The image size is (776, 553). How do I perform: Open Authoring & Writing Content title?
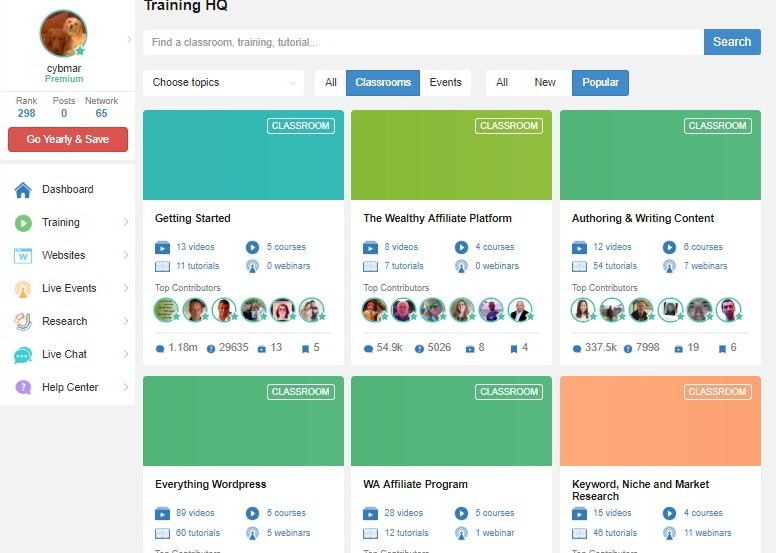(x=643, y=218)
